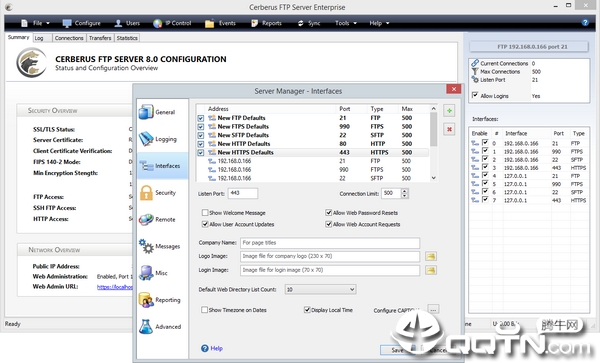
Task: Toggle Allow Web Password Resets checkbox
Action: click(x=328, y=213)
